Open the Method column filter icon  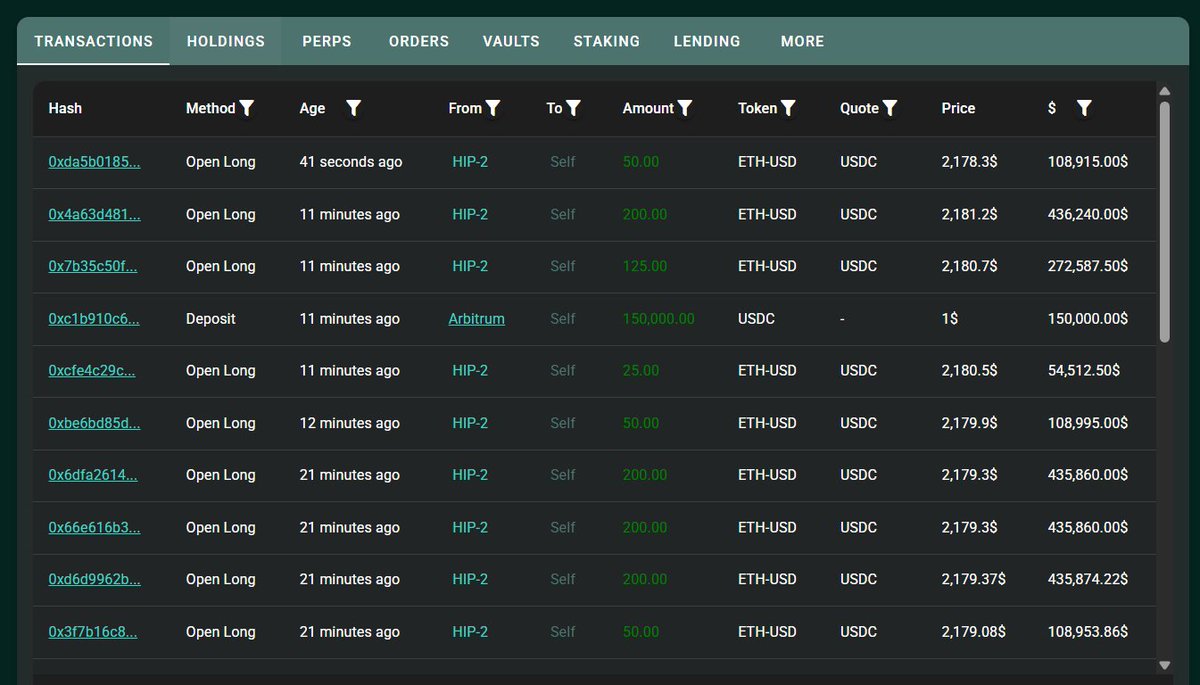pos(247,108)
